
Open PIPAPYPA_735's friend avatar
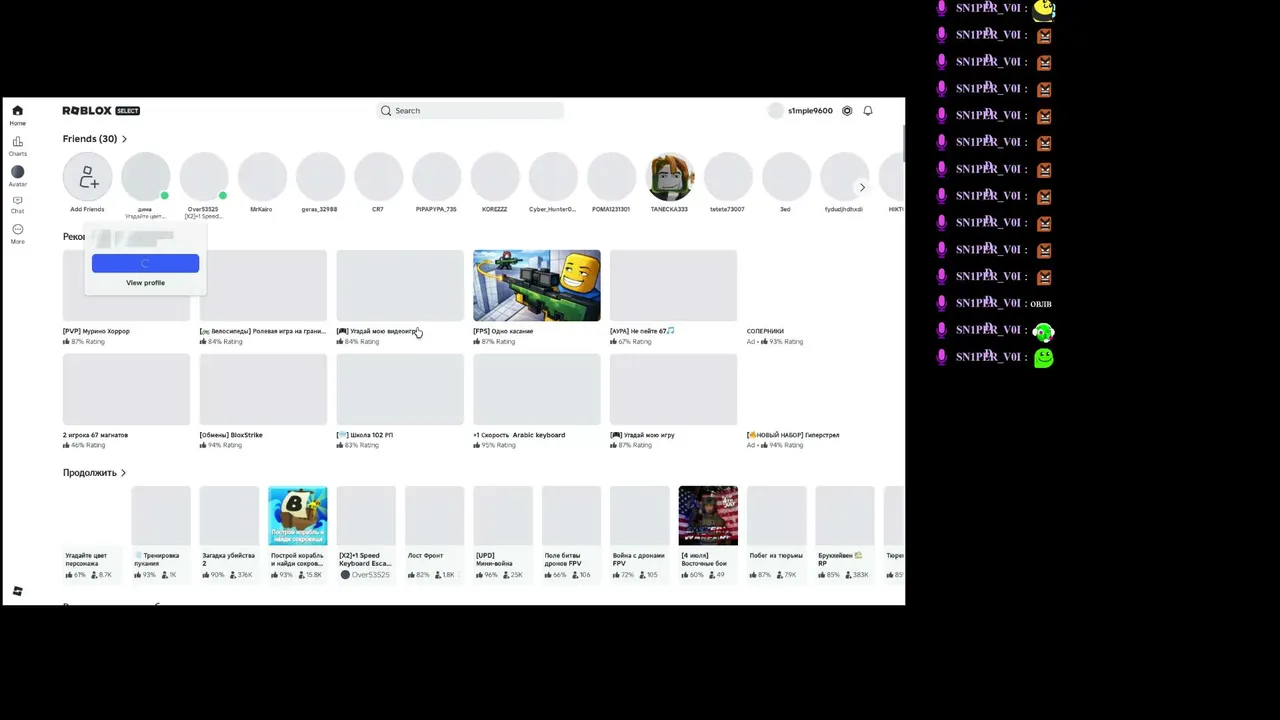(436, 178)
